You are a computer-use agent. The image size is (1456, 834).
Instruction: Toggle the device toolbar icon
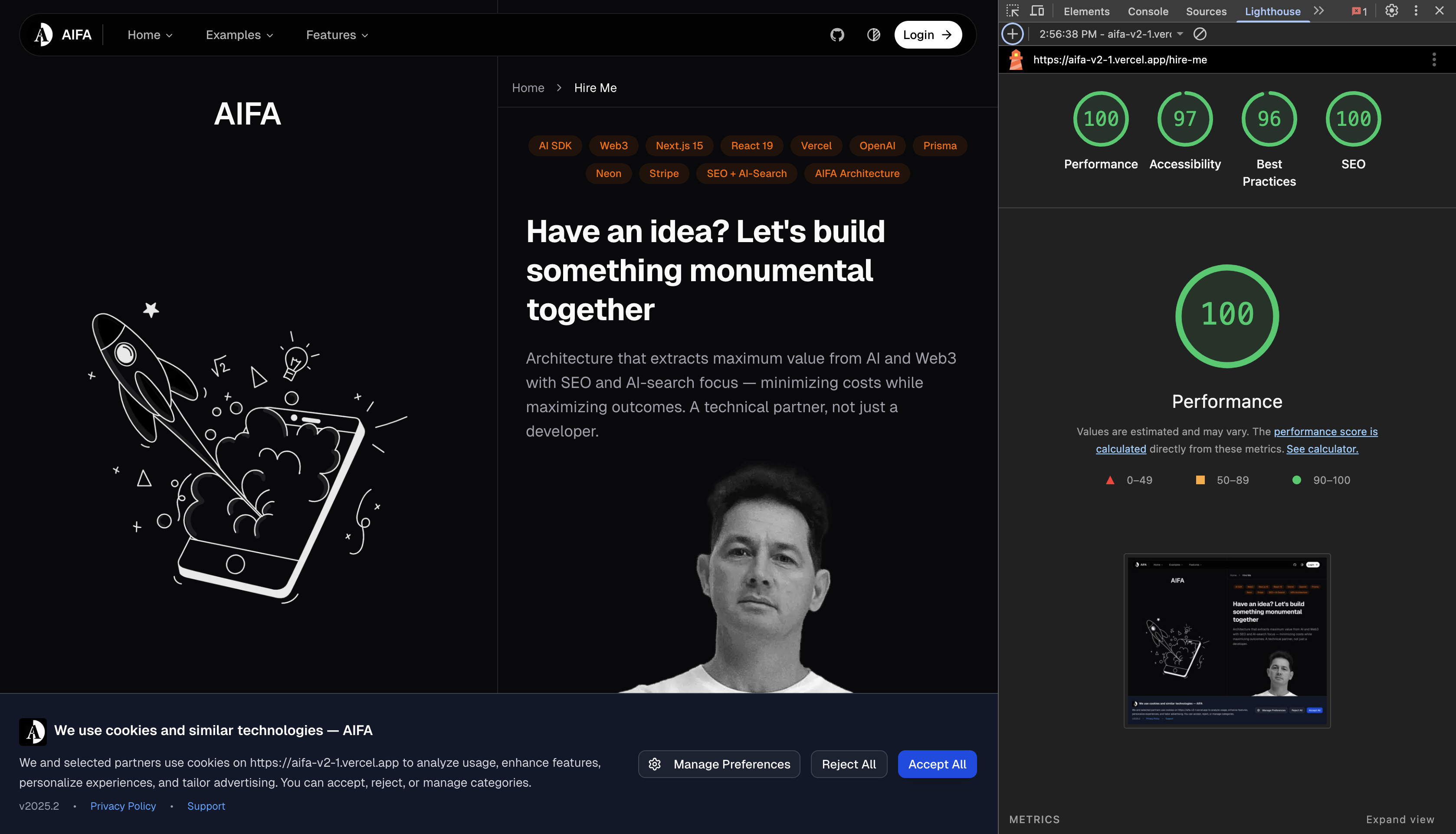click(x=1037, y=11)
